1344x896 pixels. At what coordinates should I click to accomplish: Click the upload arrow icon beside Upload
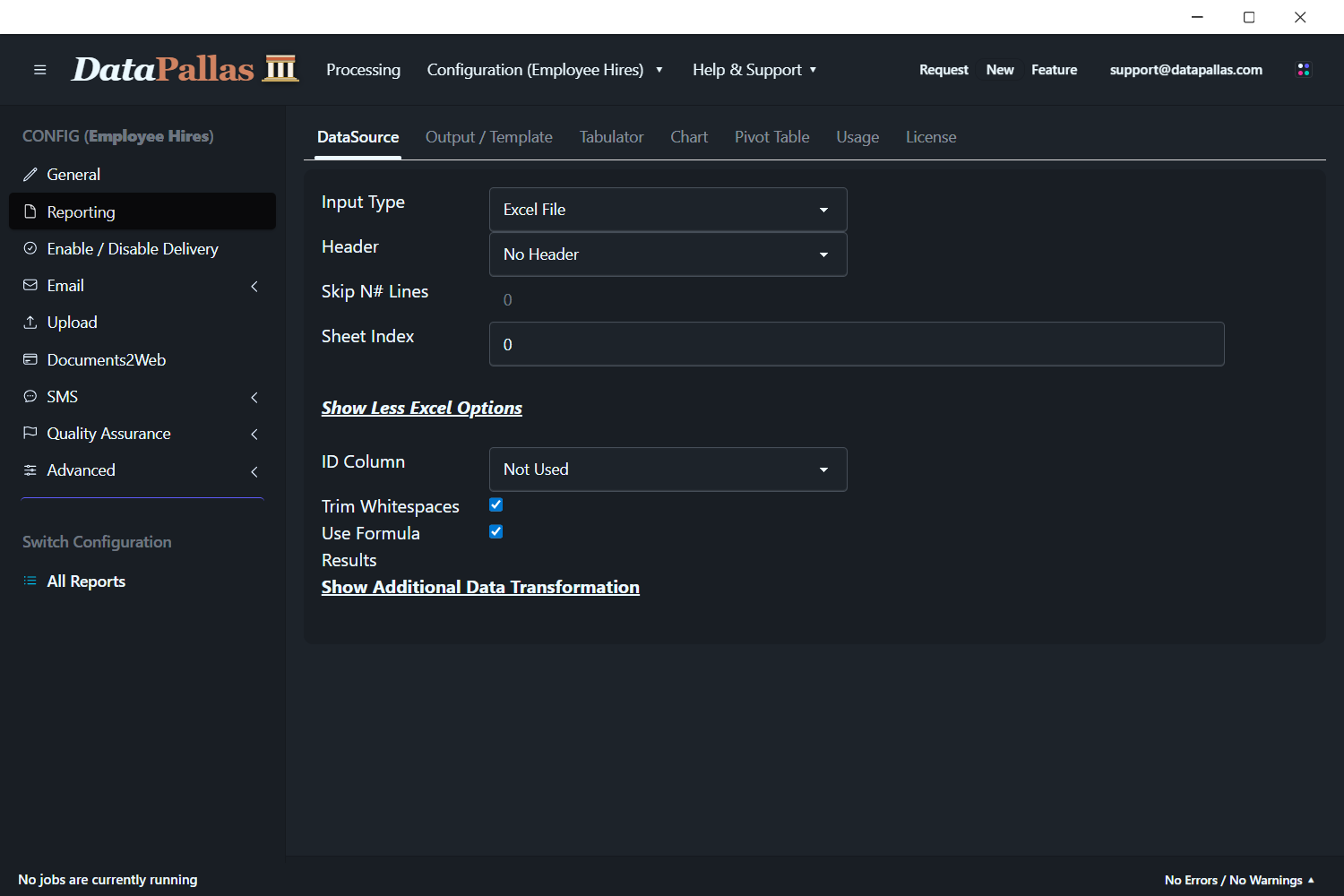30,322
